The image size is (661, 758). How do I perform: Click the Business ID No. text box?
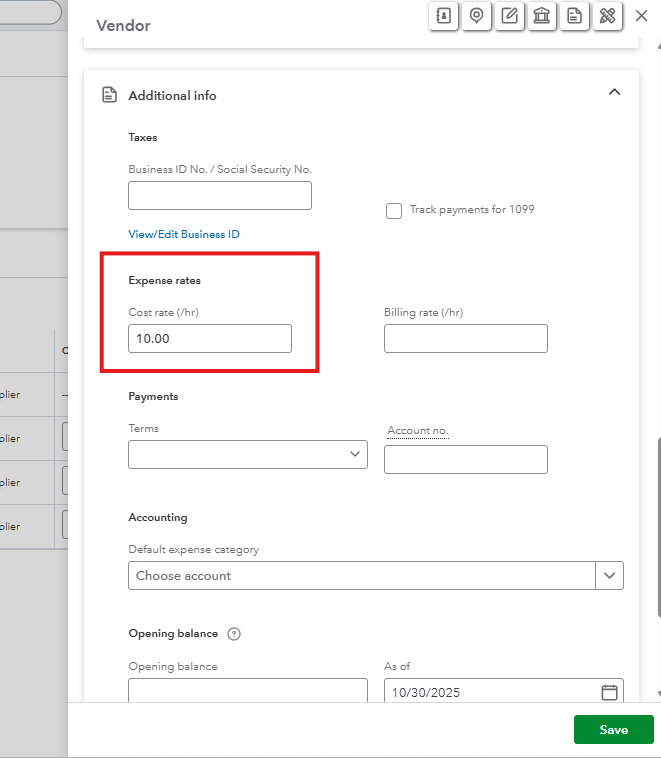[220, 196]
